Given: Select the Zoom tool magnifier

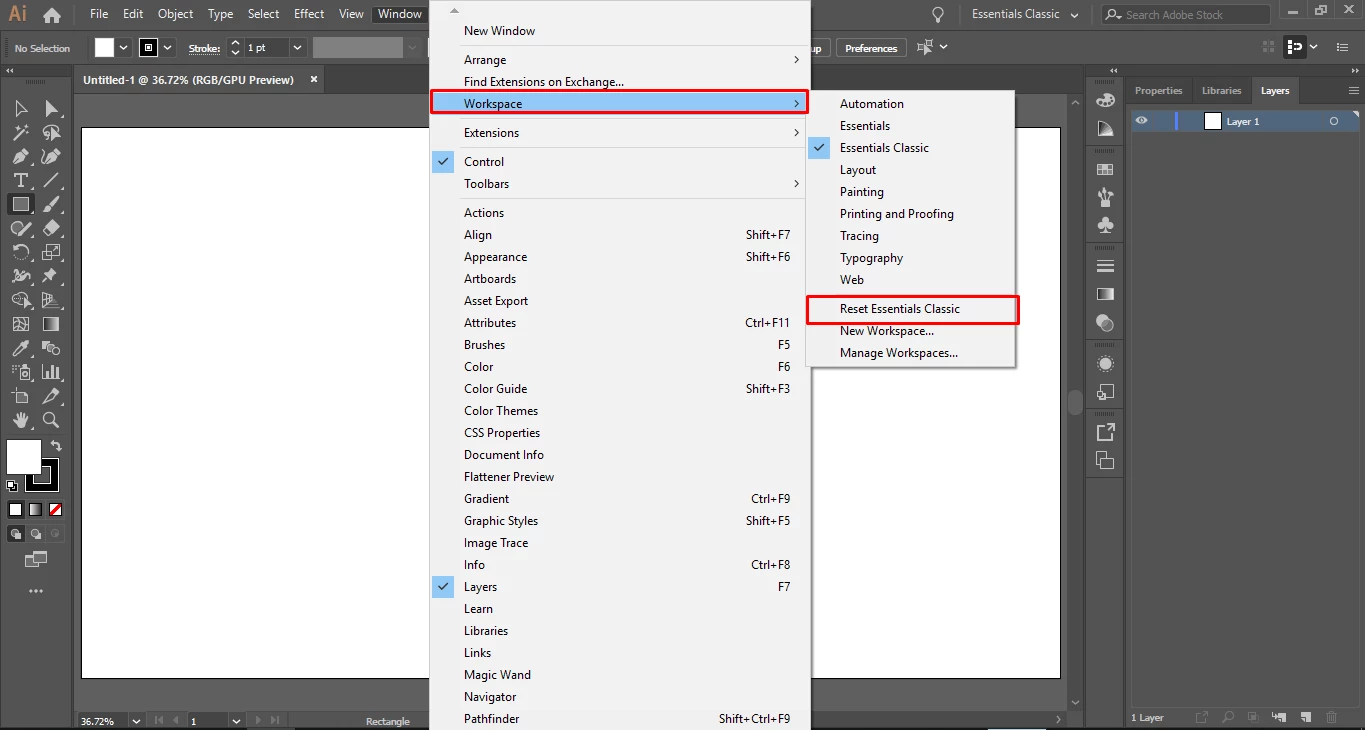Looking at the screenshot, I should pos(51,420).
